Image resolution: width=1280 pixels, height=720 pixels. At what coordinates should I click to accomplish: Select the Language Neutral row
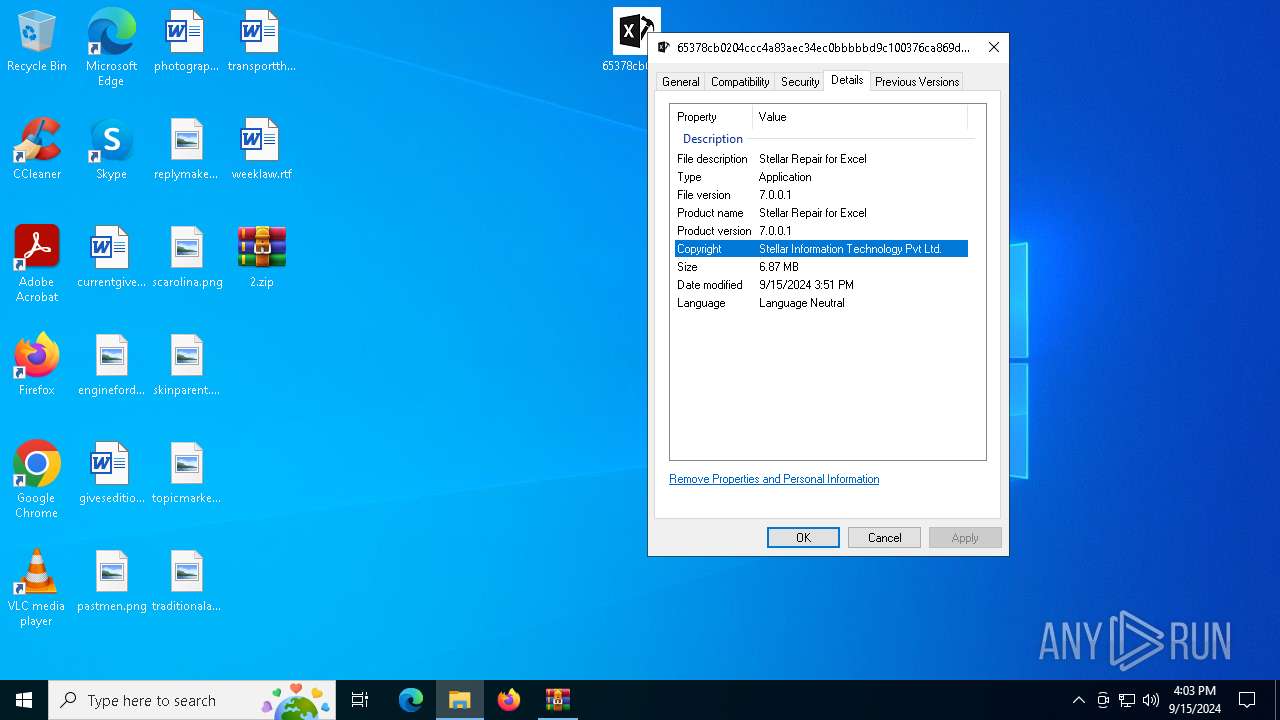(x=821, y=303)
